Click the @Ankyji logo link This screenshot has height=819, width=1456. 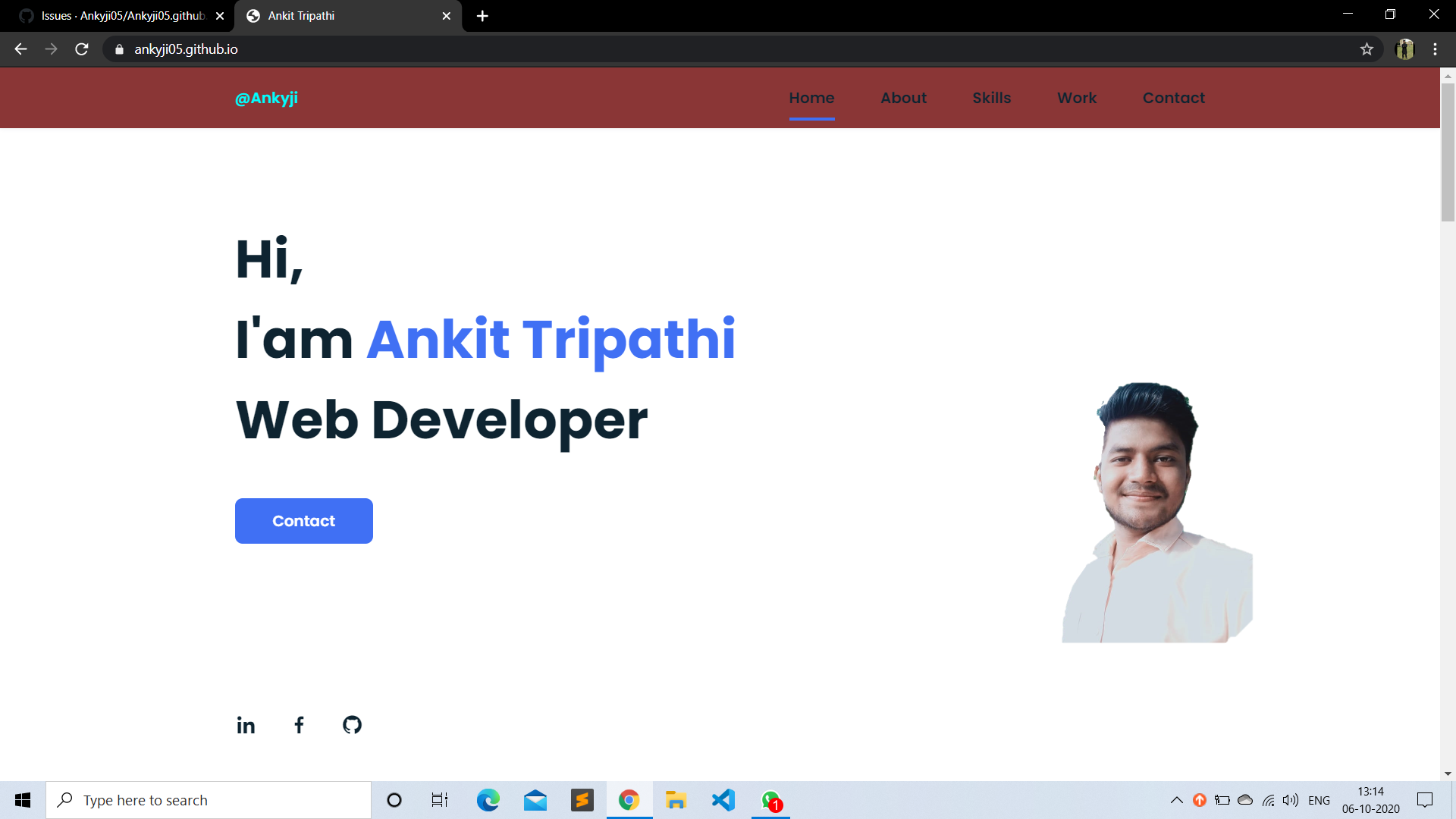[x=266, y=98]
